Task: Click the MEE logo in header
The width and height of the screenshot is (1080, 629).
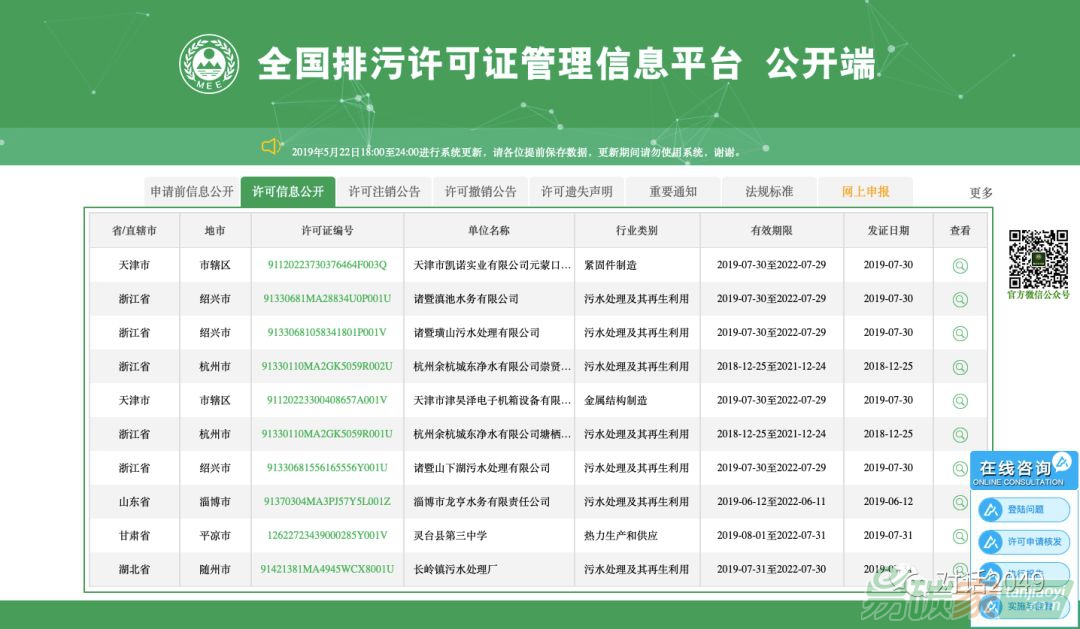Action: tap(209, 65)
